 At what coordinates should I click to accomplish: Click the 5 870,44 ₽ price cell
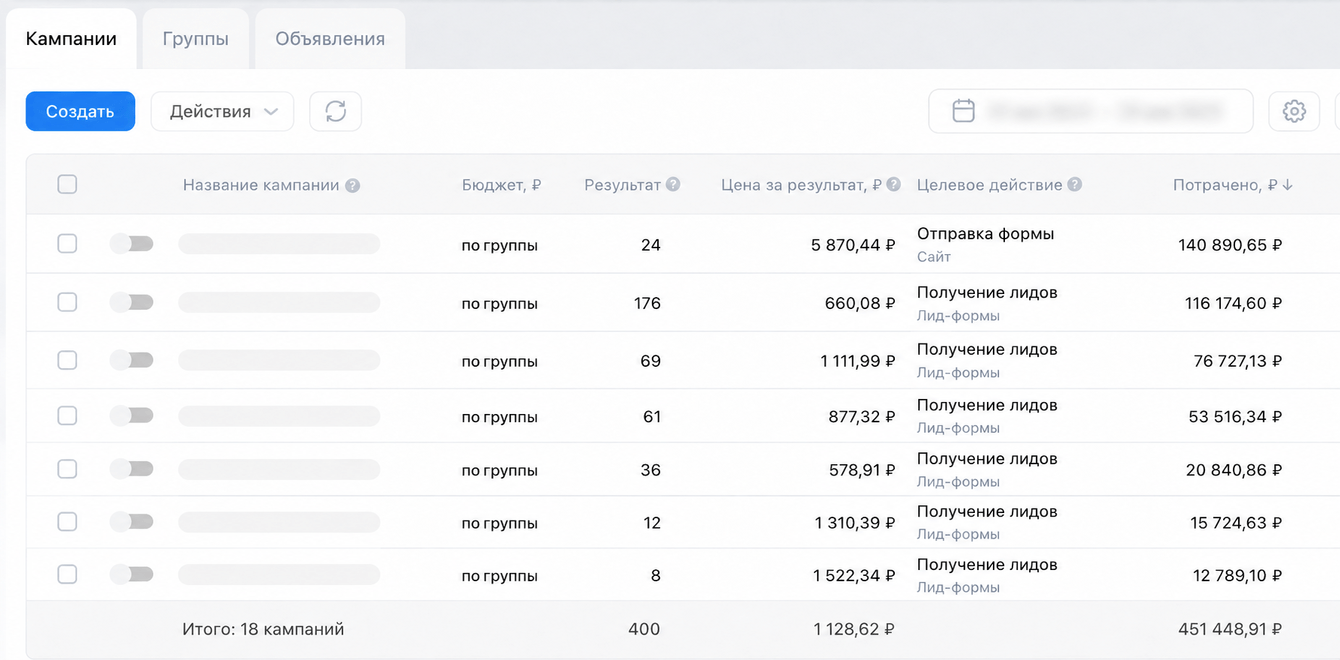click(853, 245)
